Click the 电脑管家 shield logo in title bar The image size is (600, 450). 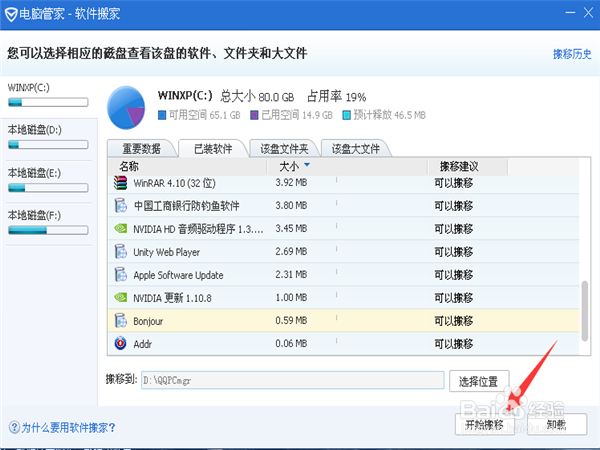pyautogui.click(x=11, y=15)
